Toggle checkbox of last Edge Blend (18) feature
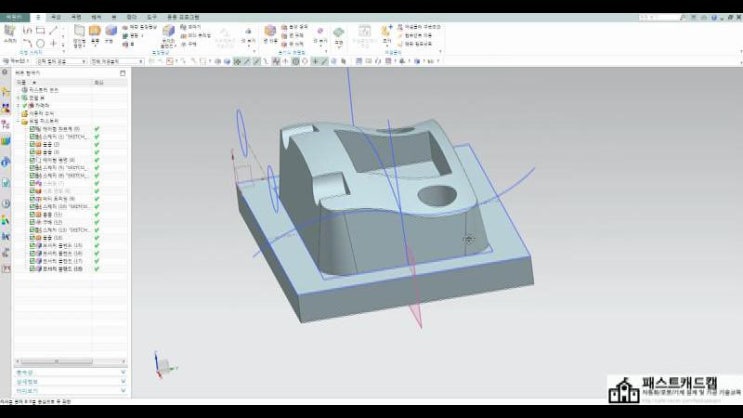This screenshot has height=418, width=743. pyautogui.click(x=34, y=269)
